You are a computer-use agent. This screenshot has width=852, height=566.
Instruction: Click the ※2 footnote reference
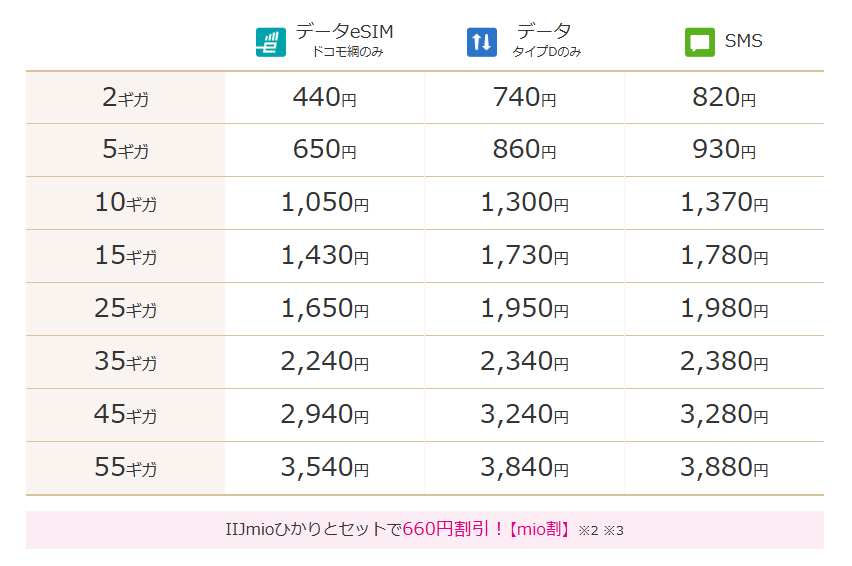pyautogui.click(x=588, y=531)
